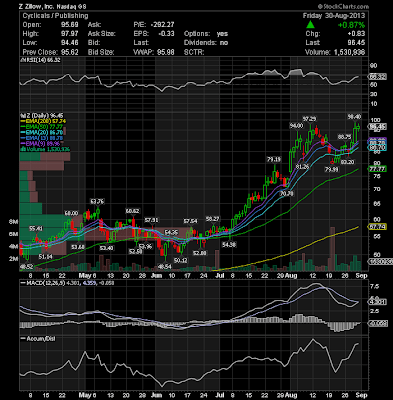
Task: Select the Low value 94.46
Action: (x=69, y=43)
